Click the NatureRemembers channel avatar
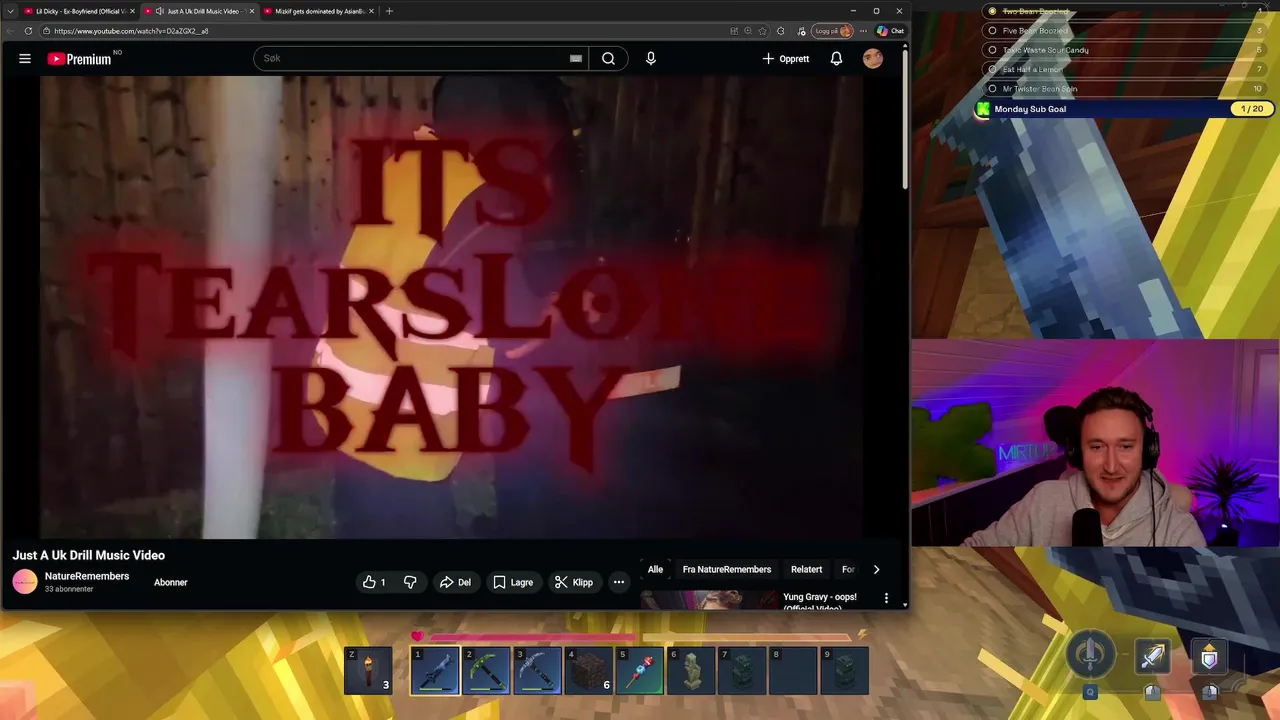The image size is (1280, 720). click(x=25, y=581)
